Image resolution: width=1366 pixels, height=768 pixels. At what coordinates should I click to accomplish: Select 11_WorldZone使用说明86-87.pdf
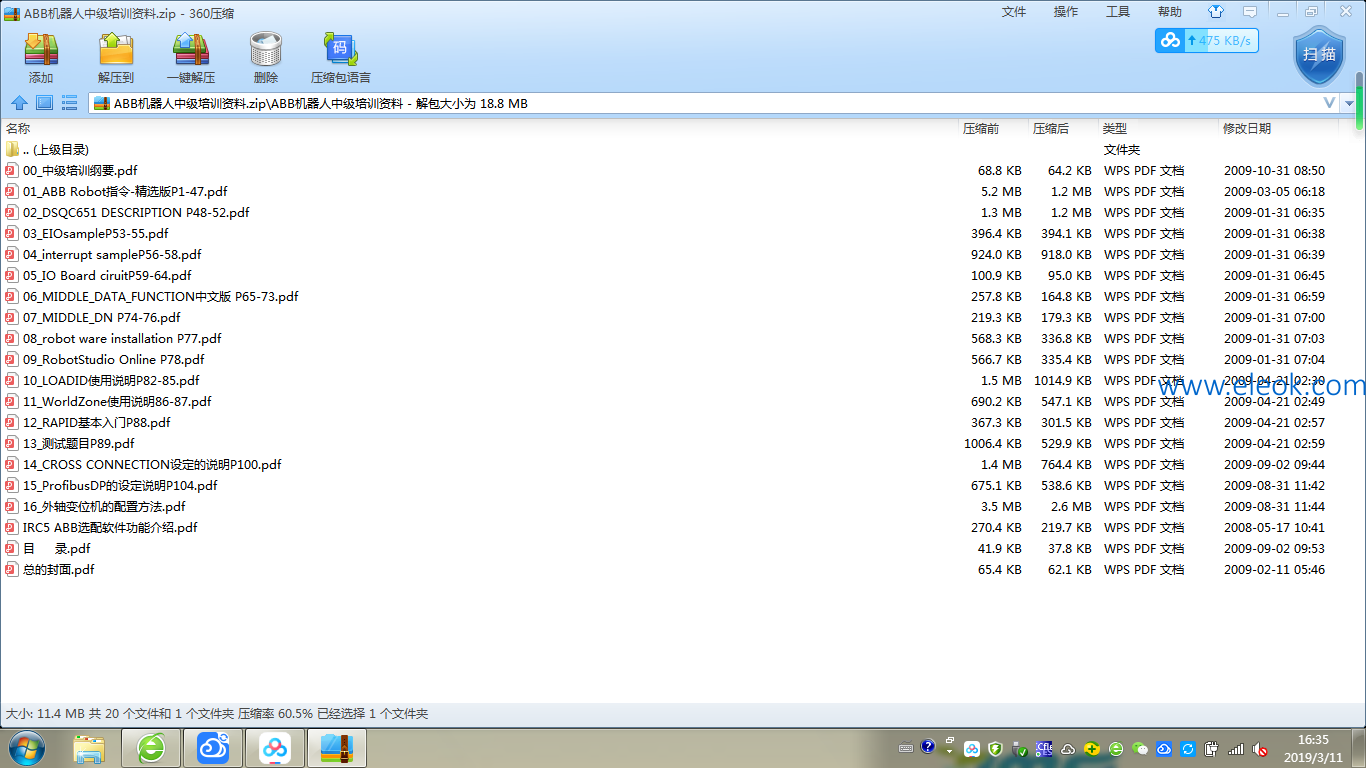pyautogui.click(x=117, y=401)
